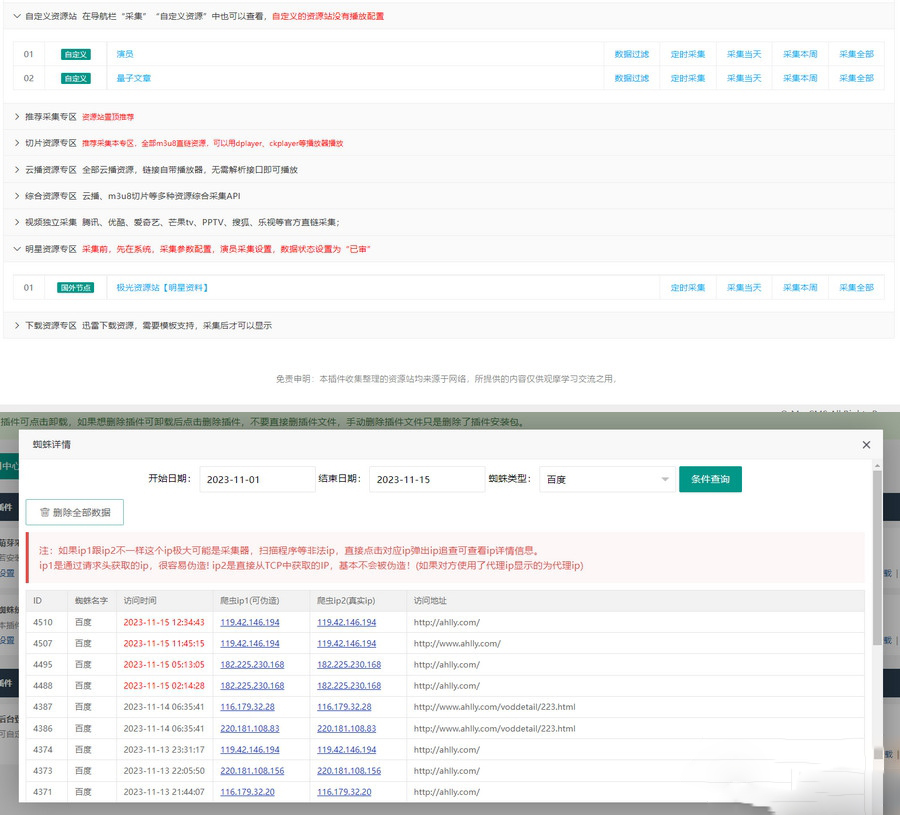The width and height of the screenshot is (900, 815).
Task: Click 数据过滤 for the 演员 row
Action: click(x=631, y=54)
